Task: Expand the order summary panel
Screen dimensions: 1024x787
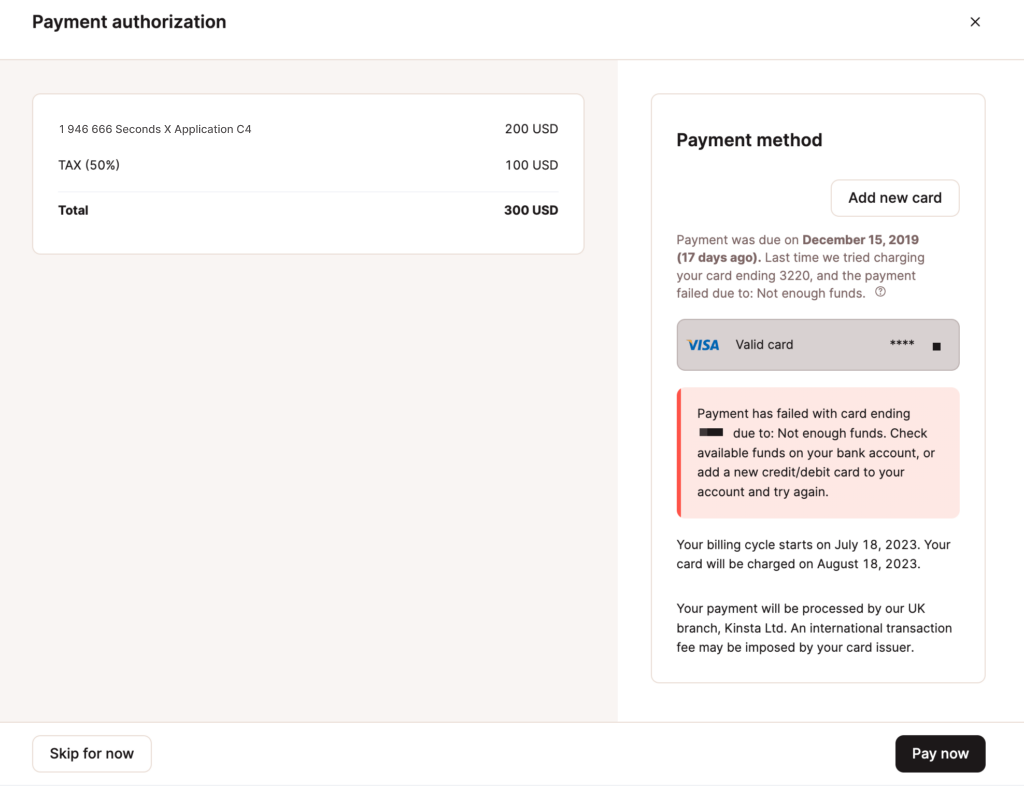Action: click(308, 174)
